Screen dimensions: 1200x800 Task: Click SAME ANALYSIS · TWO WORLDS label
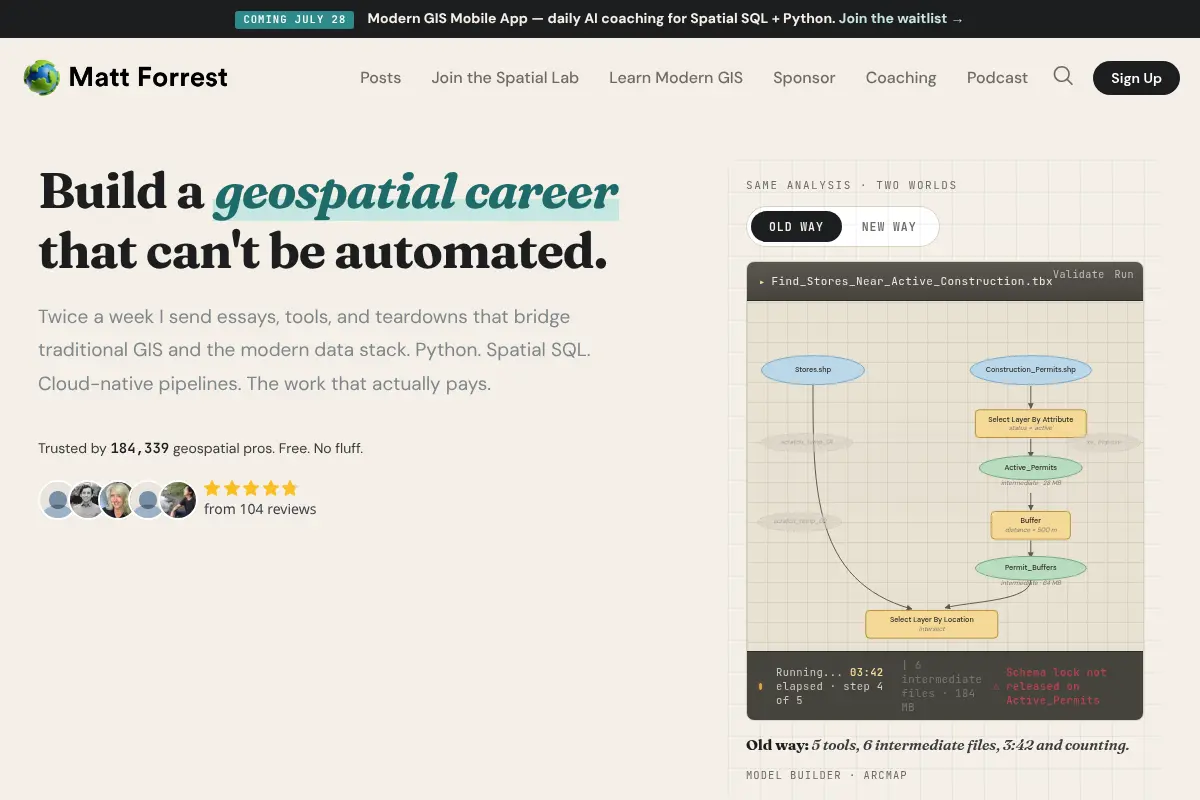tap(851, 185)
